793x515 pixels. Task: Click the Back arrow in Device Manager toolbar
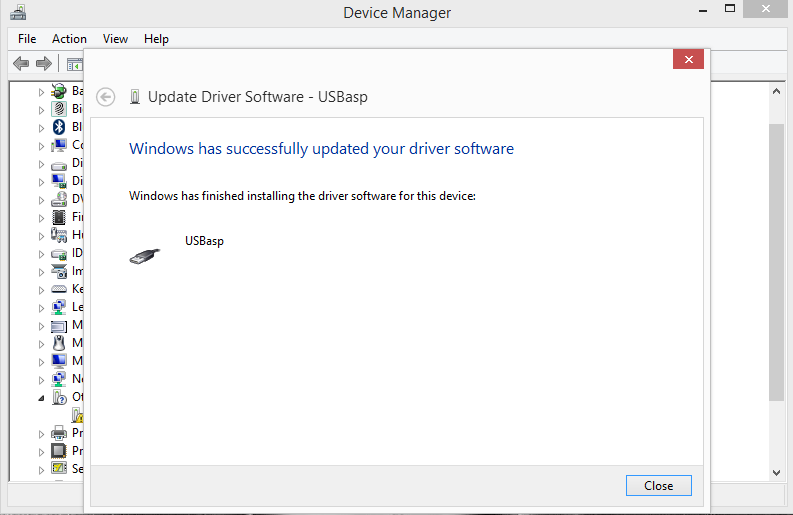(x=21, y=64)
